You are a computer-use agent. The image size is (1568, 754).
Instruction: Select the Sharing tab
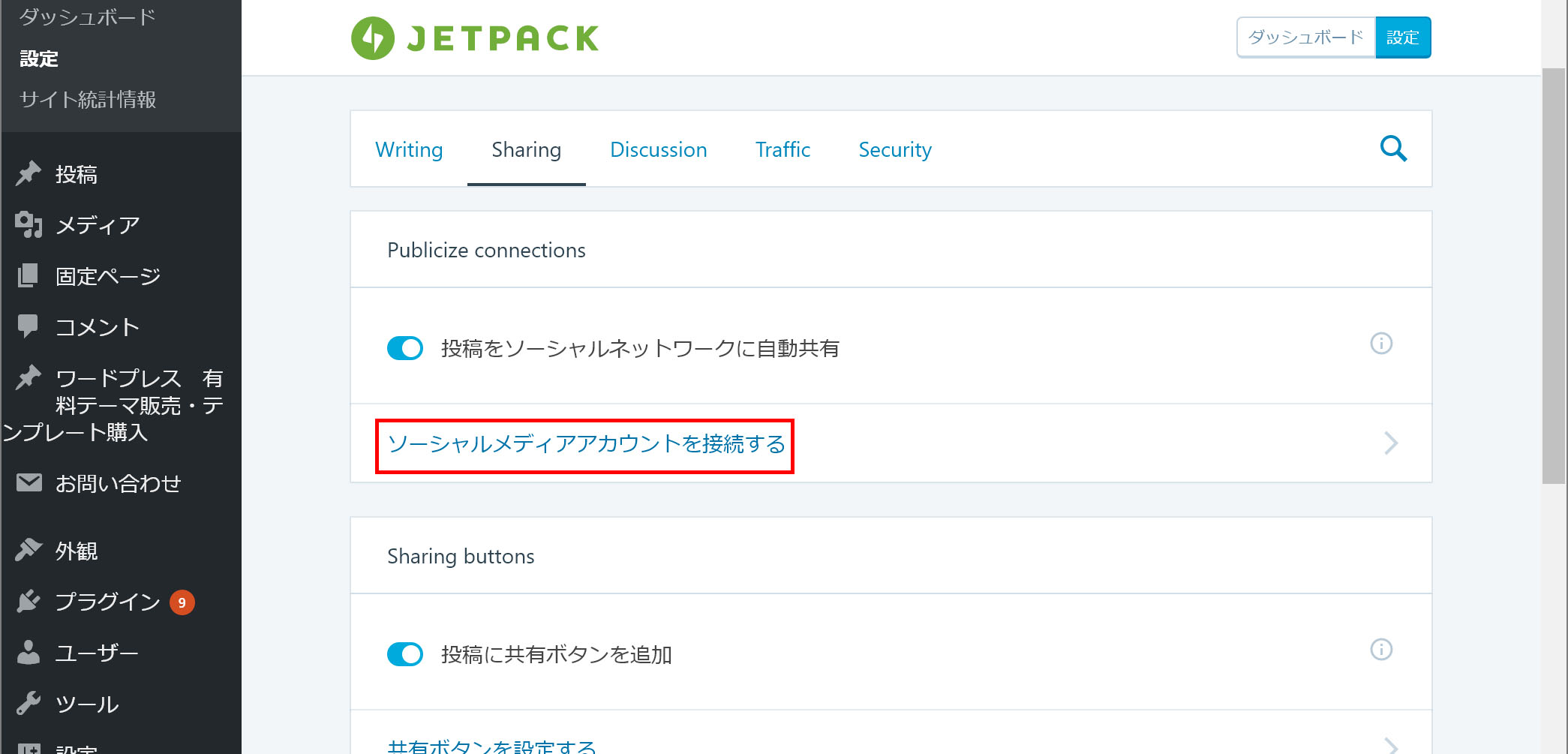click(526, 149)
